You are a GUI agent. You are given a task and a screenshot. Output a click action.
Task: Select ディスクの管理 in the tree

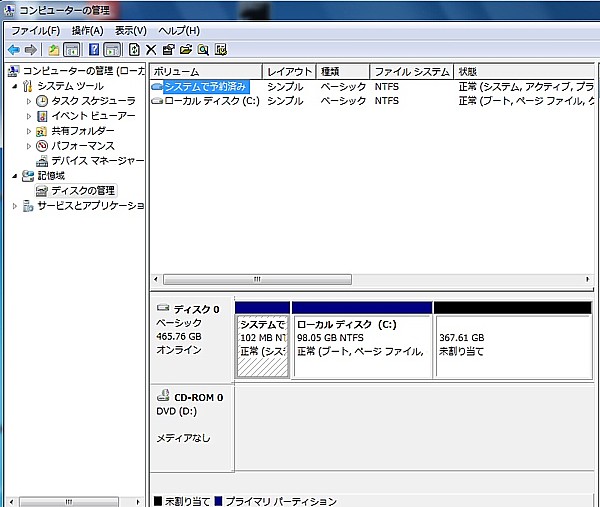coord(83,191)
